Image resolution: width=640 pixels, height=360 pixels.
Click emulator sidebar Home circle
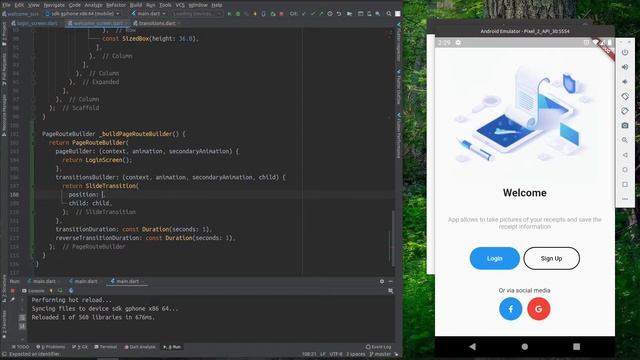click(625, 169)
